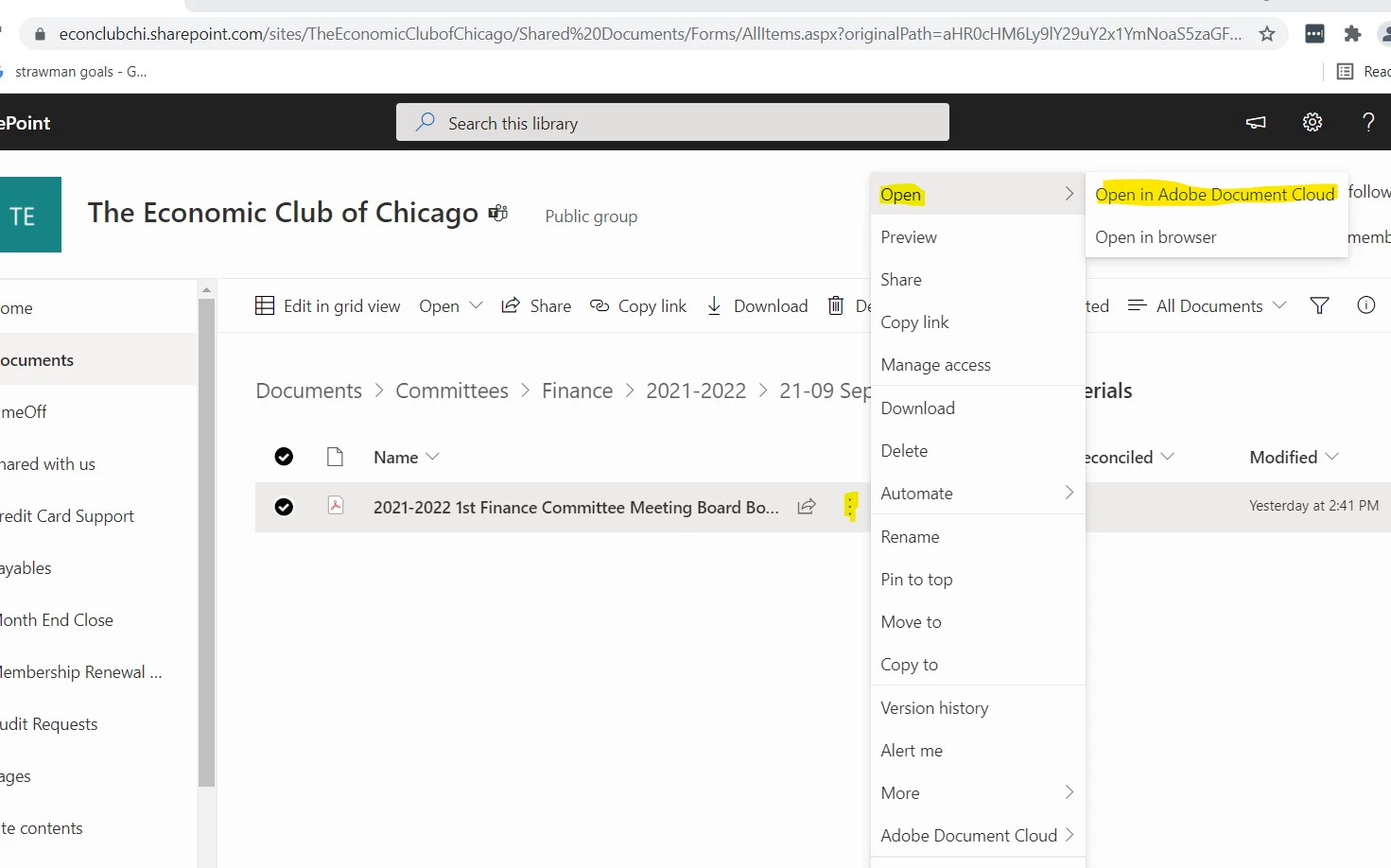Click the megaphone notifications icon
Viewport: 1391px width, 868px height.
(x=1256, y=122)
